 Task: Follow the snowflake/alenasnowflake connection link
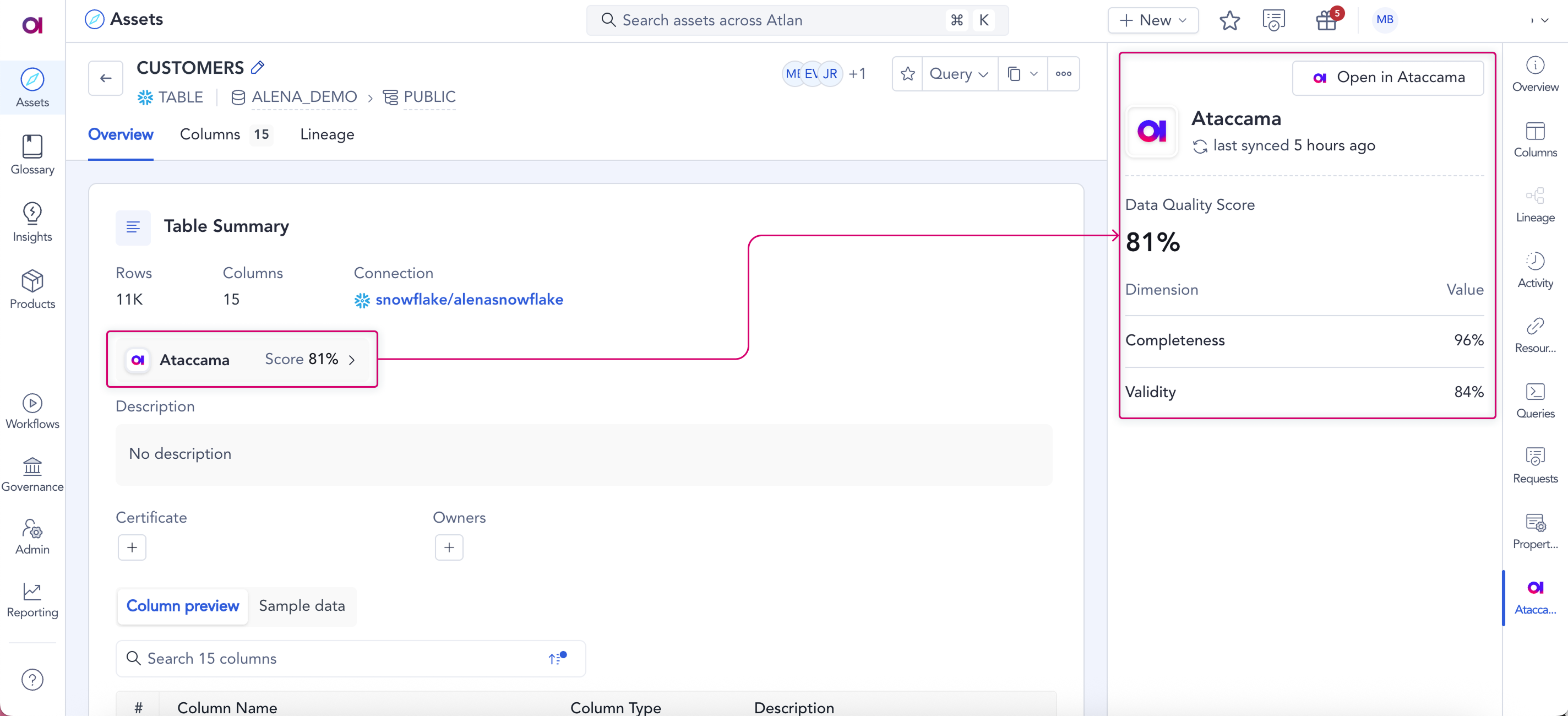pos(469,300)
